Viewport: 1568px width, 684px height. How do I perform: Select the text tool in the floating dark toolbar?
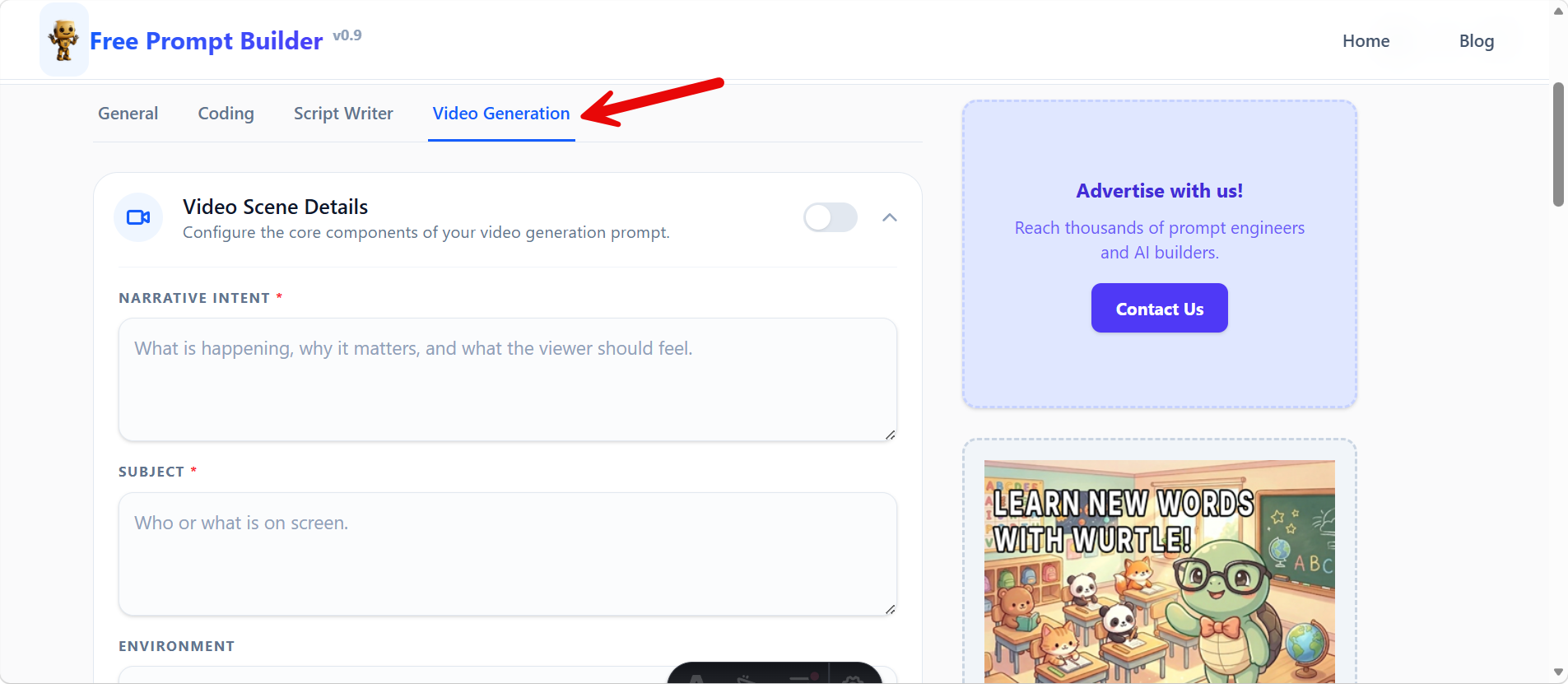697,681
